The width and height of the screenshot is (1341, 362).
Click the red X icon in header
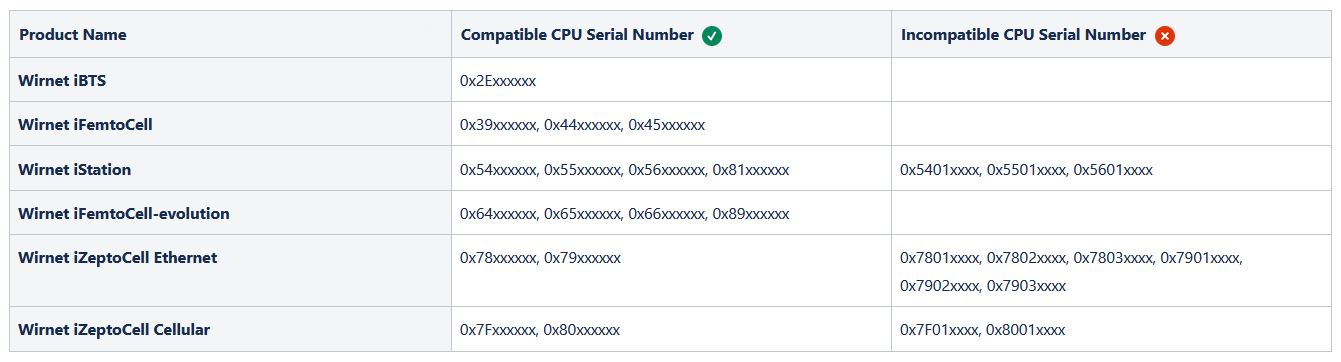(x=1164, y=36)
